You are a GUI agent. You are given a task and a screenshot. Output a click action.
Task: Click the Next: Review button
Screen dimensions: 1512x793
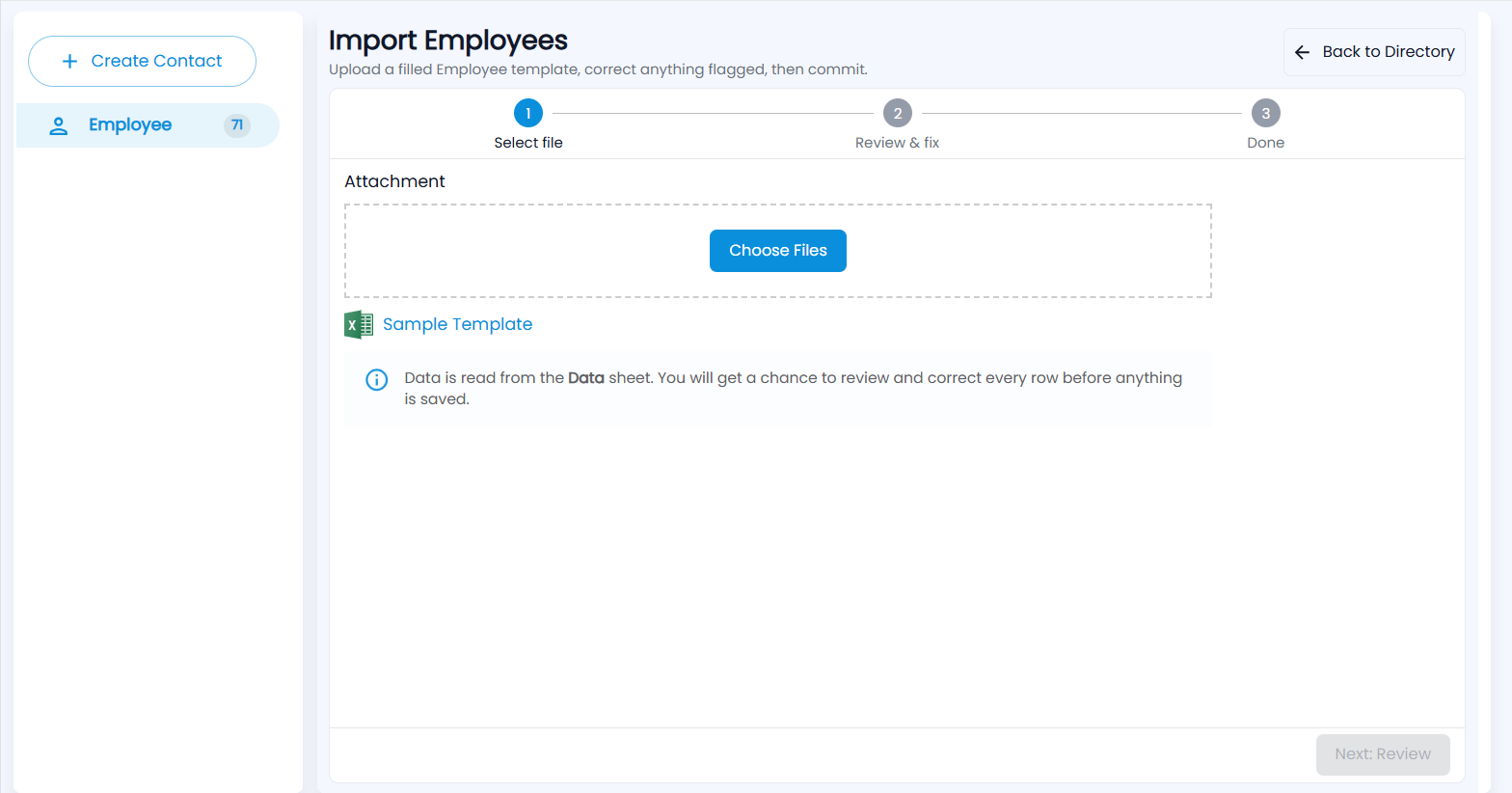pyautogui.click(x=1383, y=754)
